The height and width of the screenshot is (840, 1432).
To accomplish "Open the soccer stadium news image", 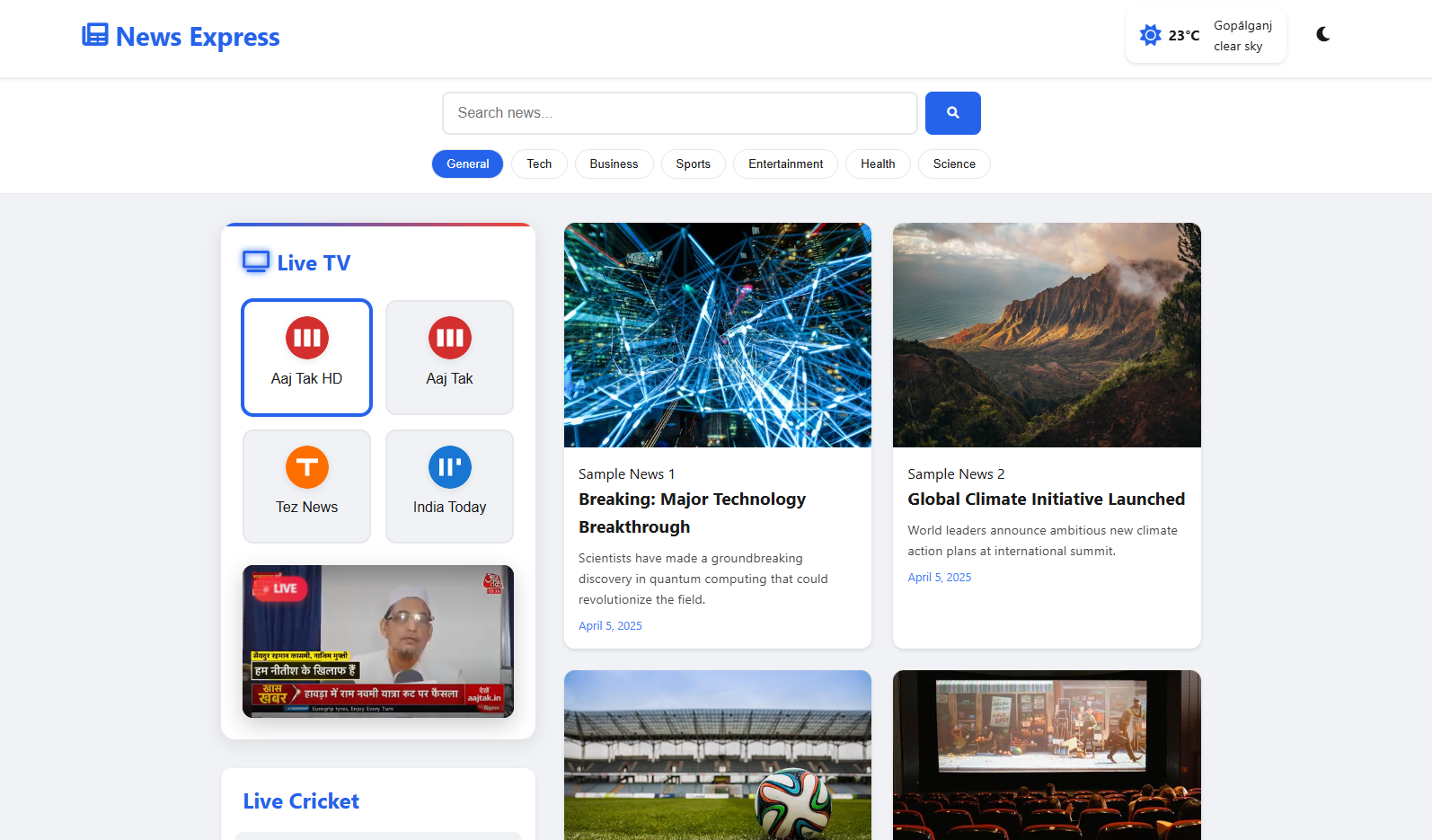I will click(x=718, y=755).
